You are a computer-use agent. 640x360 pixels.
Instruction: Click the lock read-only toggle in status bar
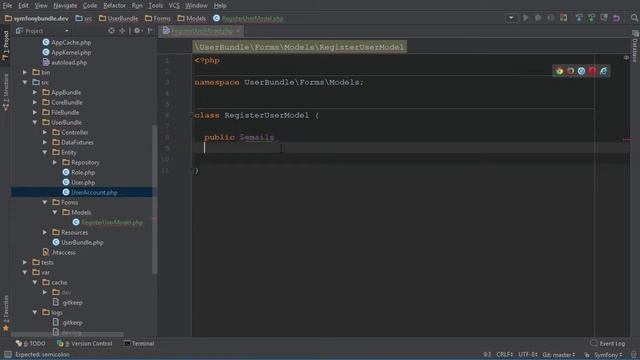pyautogui.click(x=587, y=355)
